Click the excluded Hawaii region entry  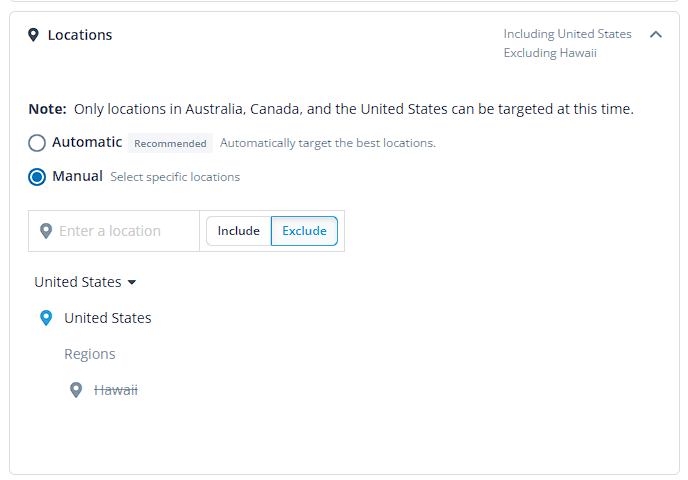coord(116,390)
